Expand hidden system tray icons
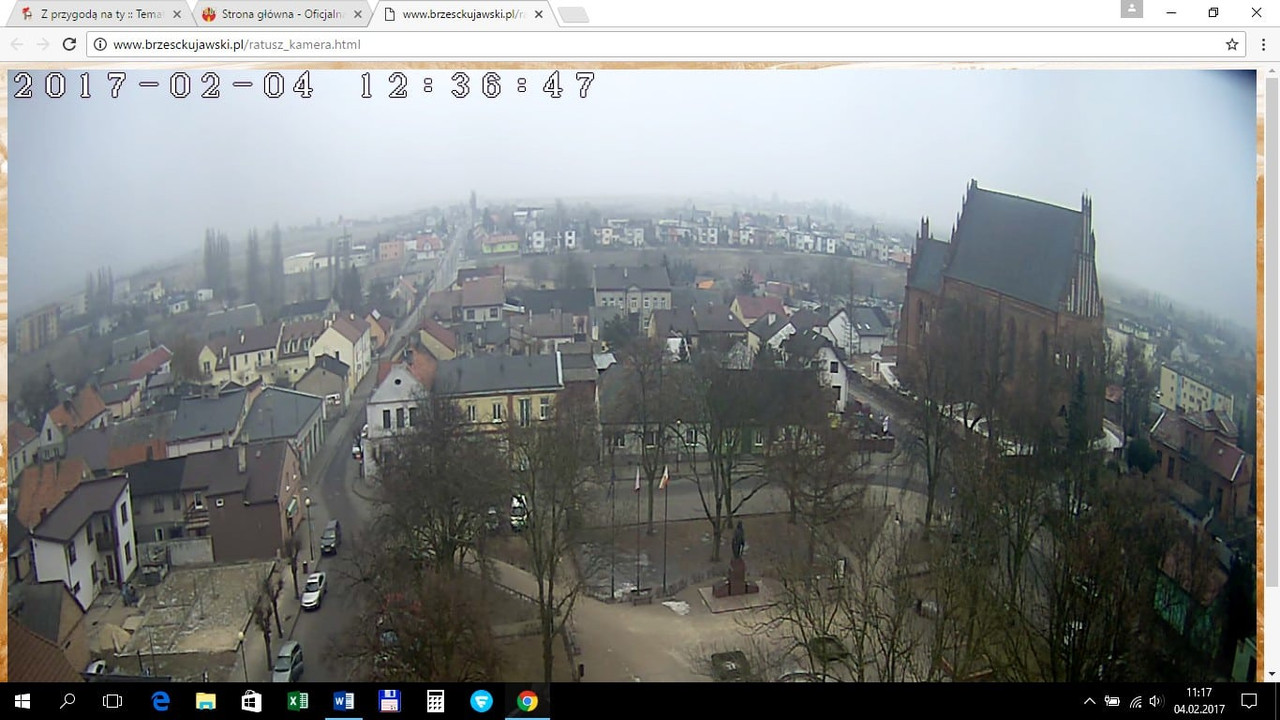This screenshot has width=1280, height=720. [x=1089, y=701]
